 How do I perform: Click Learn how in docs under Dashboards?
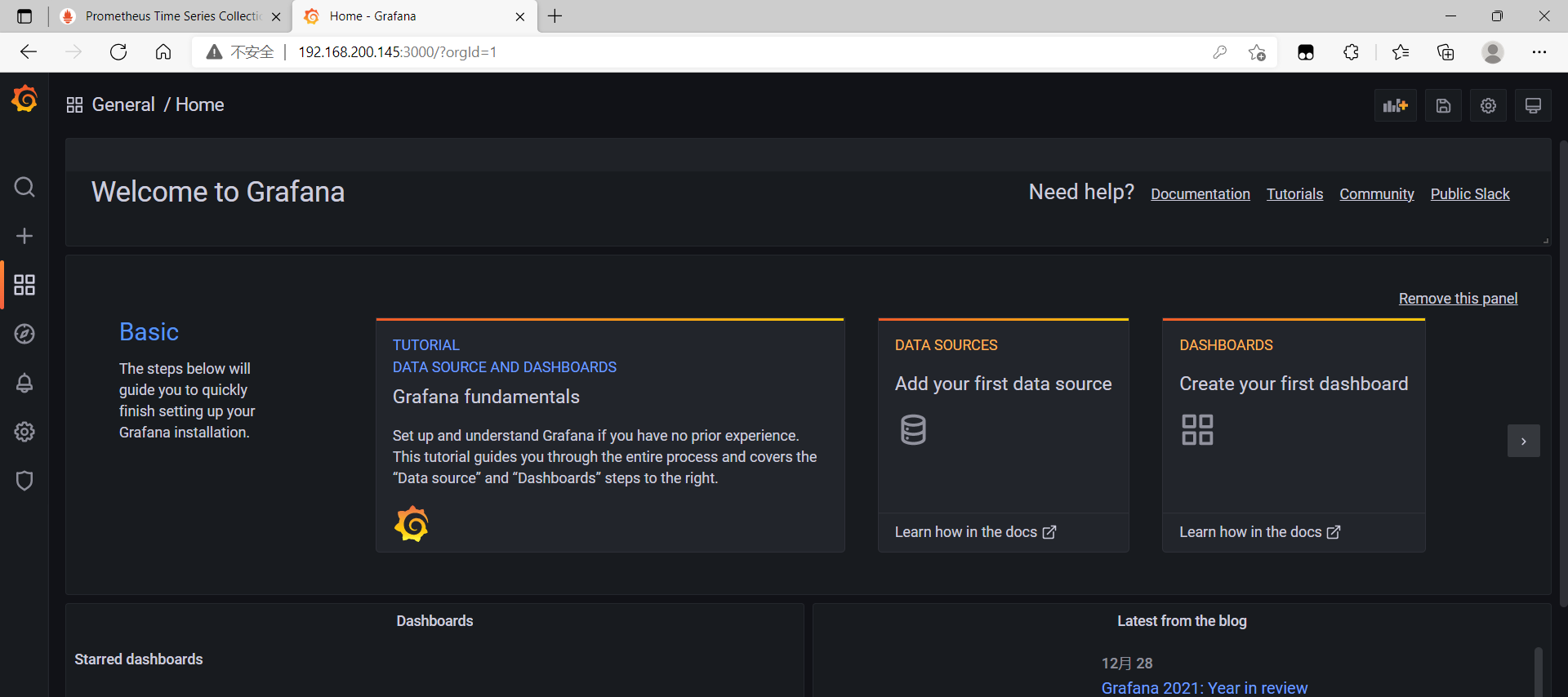(x=1260, y=532)
